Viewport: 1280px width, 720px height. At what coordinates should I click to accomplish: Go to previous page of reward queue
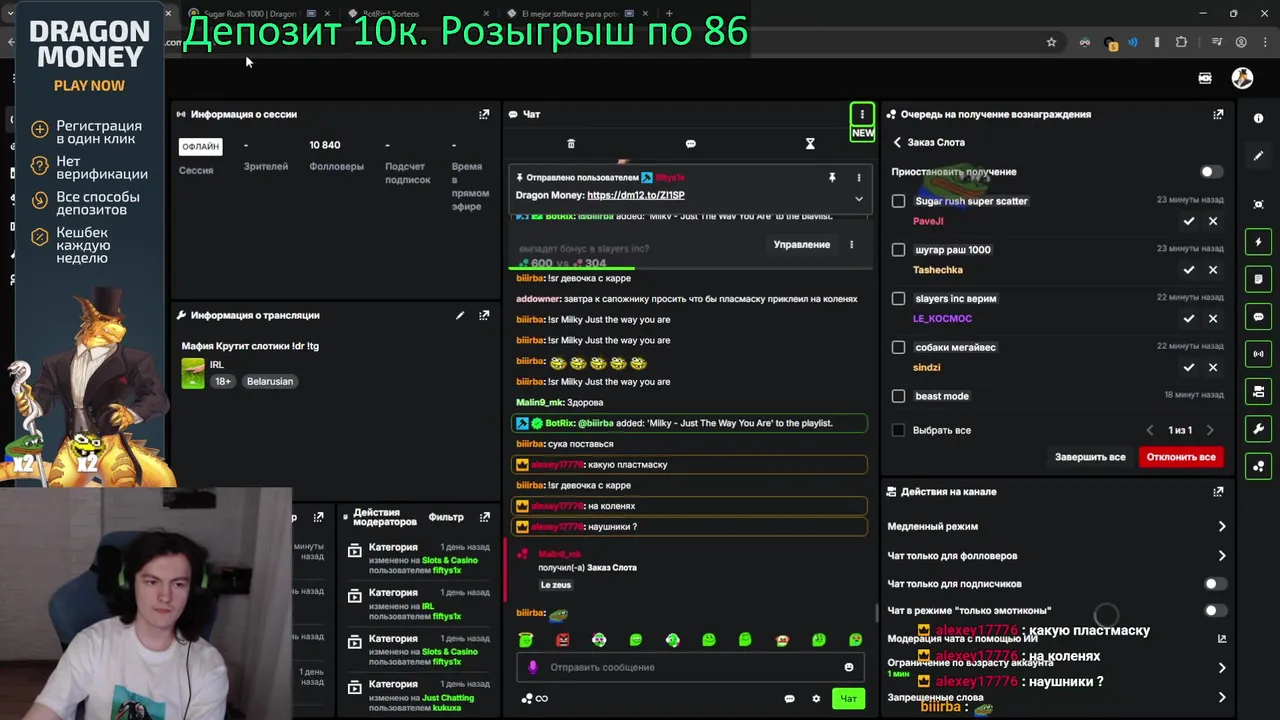coord(1150,430)
